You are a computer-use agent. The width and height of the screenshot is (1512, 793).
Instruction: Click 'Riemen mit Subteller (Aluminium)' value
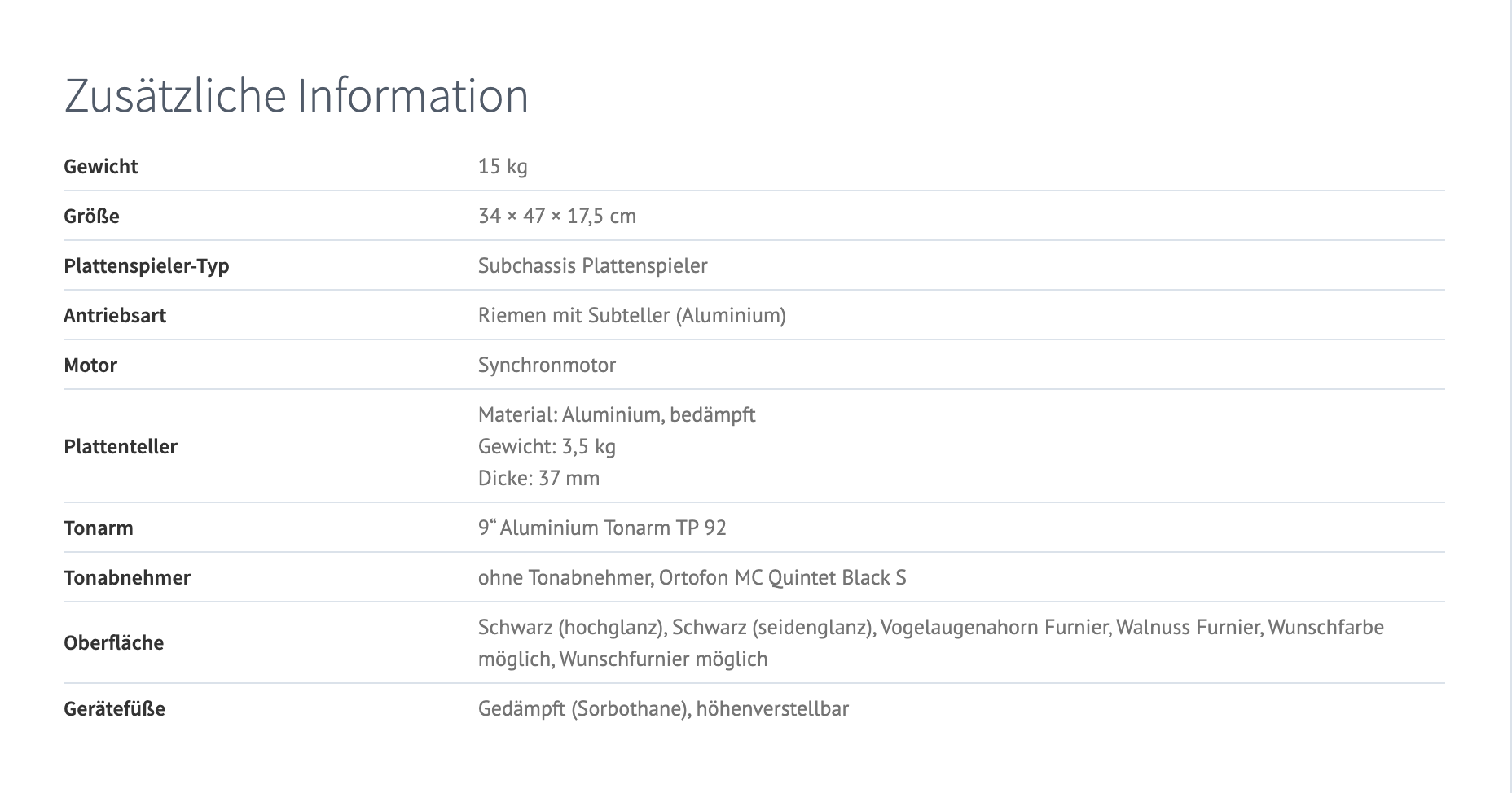point(631,316)
